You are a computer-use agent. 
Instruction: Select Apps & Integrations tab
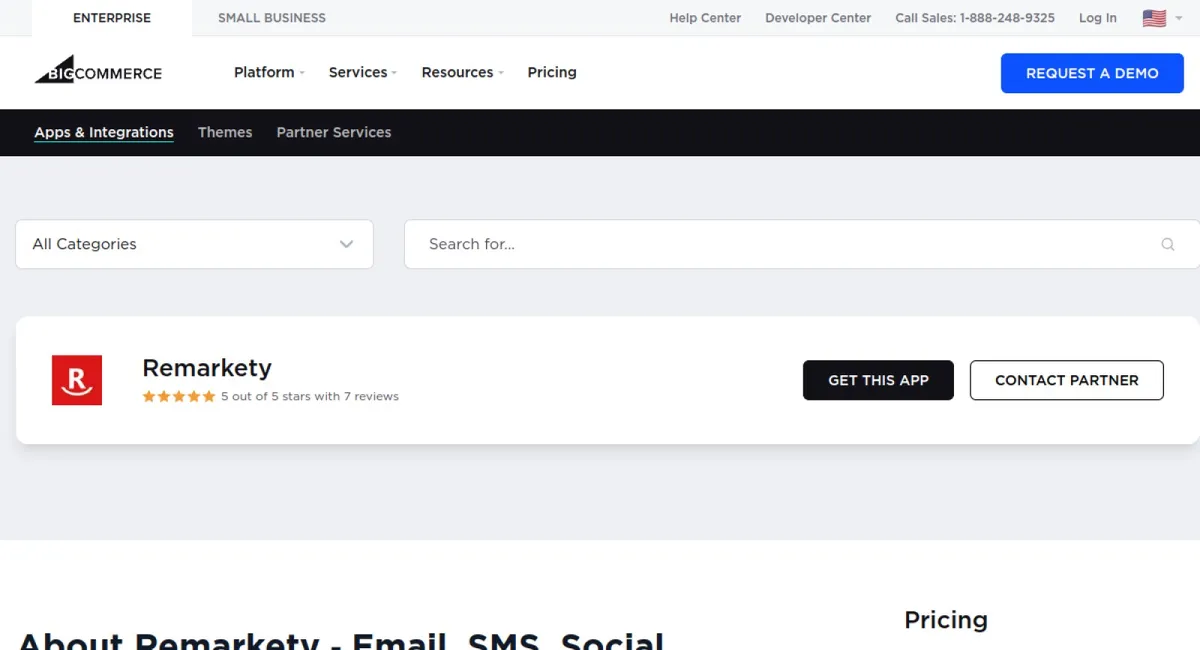click(104, 132)
